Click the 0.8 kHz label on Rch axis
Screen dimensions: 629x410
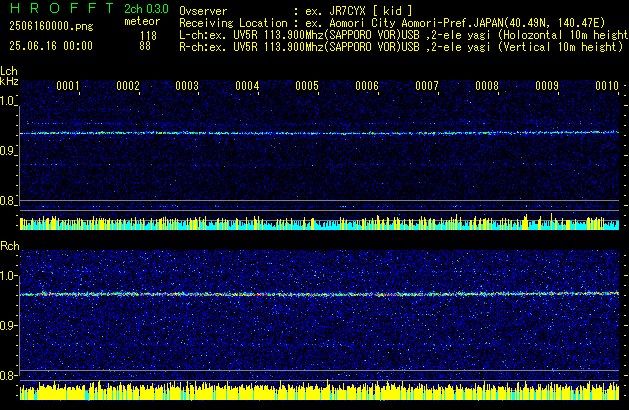click(x=7, y=375)
